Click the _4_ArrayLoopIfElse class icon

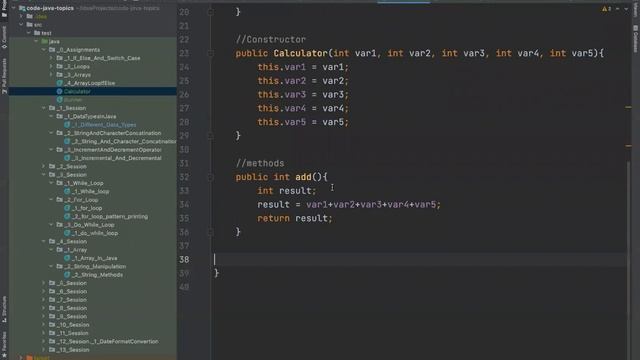(60, 83)
